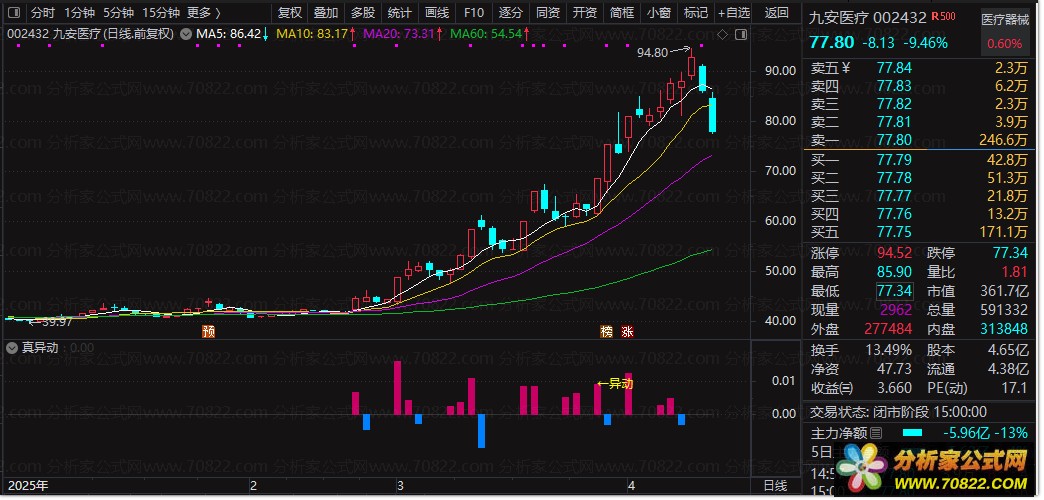Viewport: 1044px width, 500px height.
Task: Click the 交易状态 闭市阶段 status line
Action: click(x=899, y=412)
